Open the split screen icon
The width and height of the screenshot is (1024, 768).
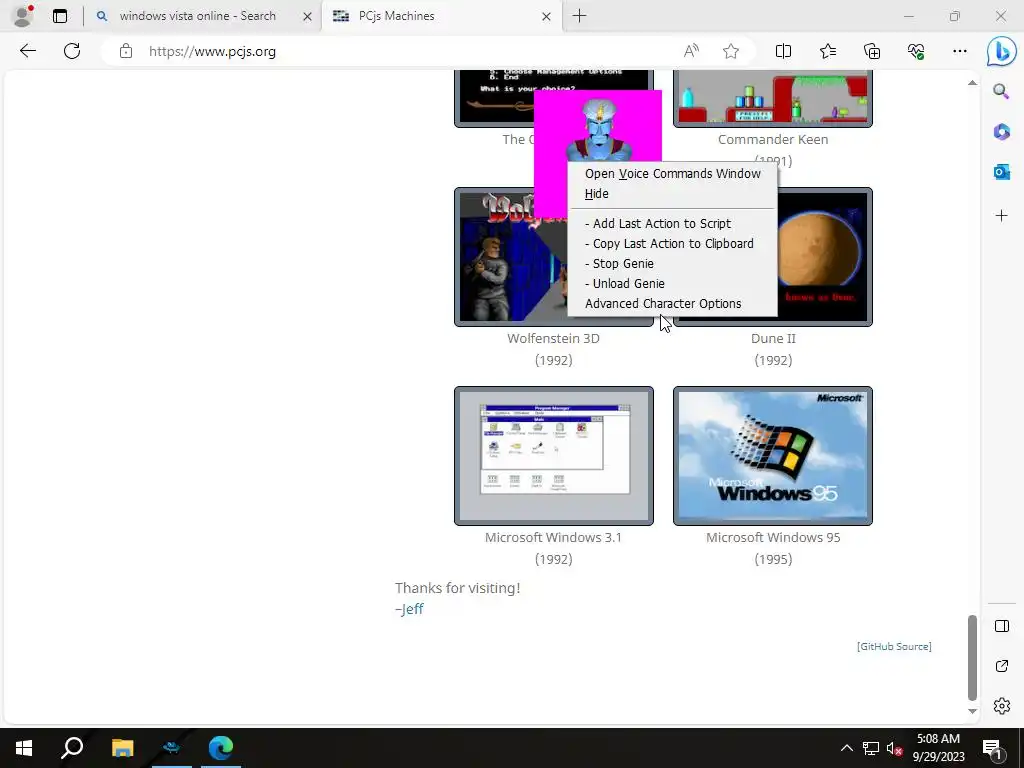pyautogui.click(x=783, y=51)
